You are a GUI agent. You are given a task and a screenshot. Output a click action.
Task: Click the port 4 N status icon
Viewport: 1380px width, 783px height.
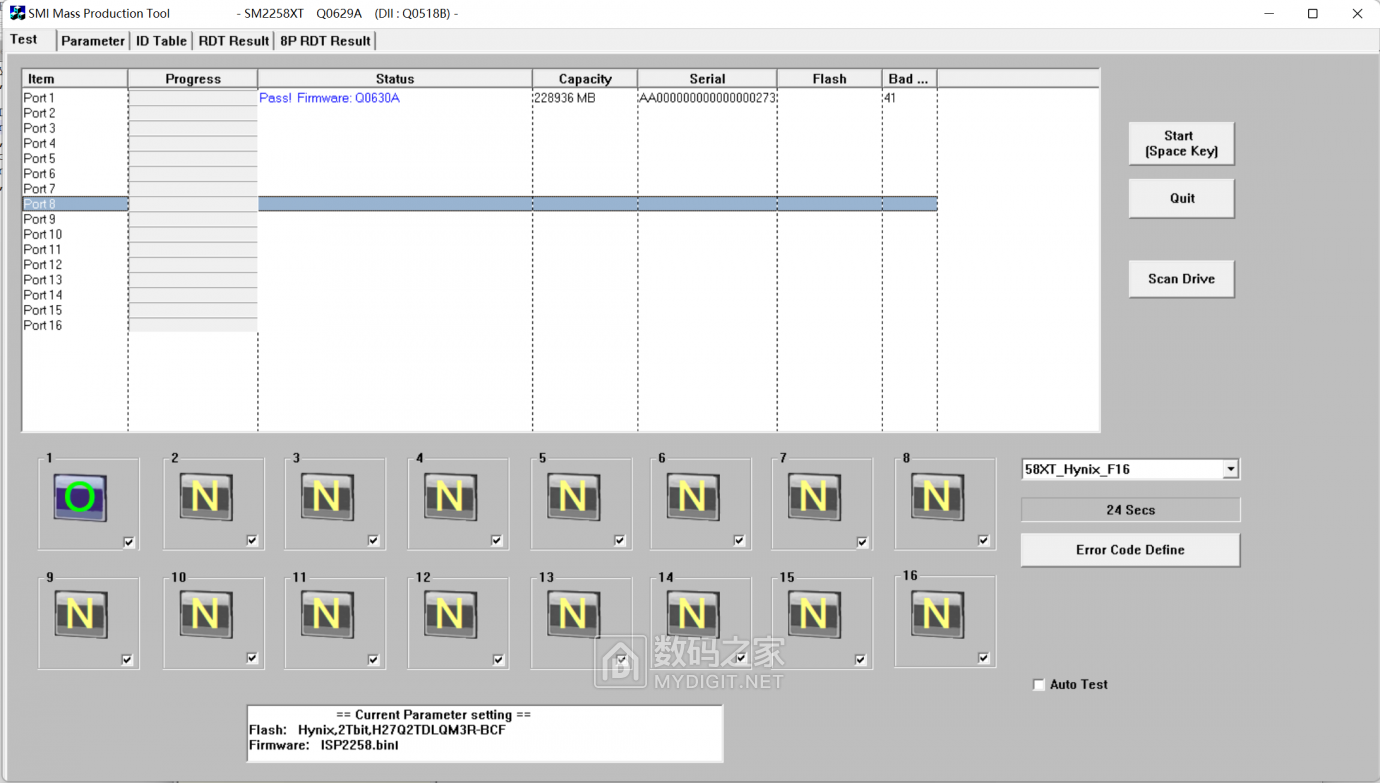coord(450,496)
